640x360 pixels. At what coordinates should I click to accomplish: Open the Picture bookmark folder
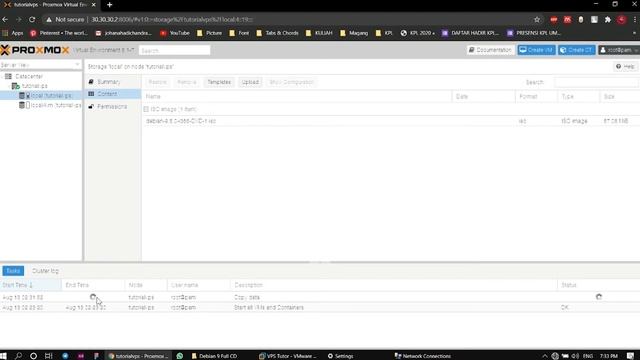click(x=209, y=33)
